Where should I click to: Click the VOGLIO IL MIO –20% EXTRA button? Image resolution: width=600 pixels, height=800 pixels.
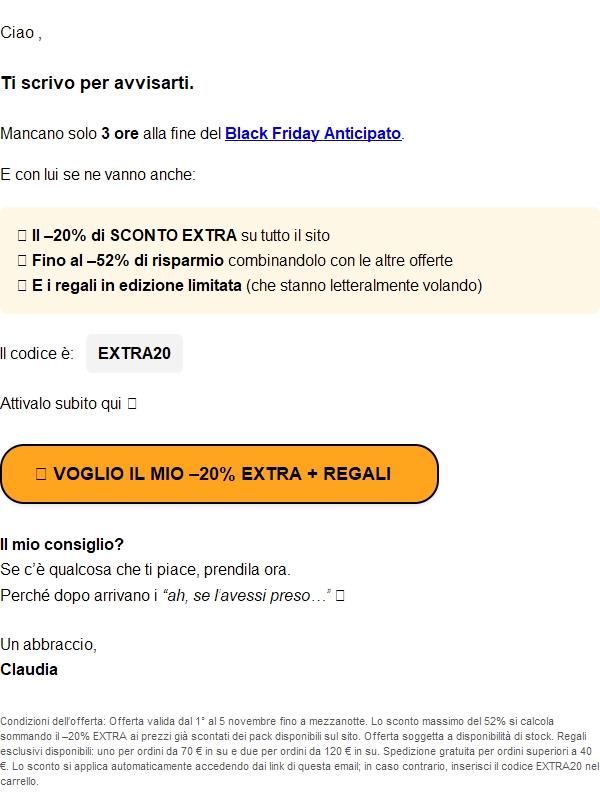pos(222,473)
